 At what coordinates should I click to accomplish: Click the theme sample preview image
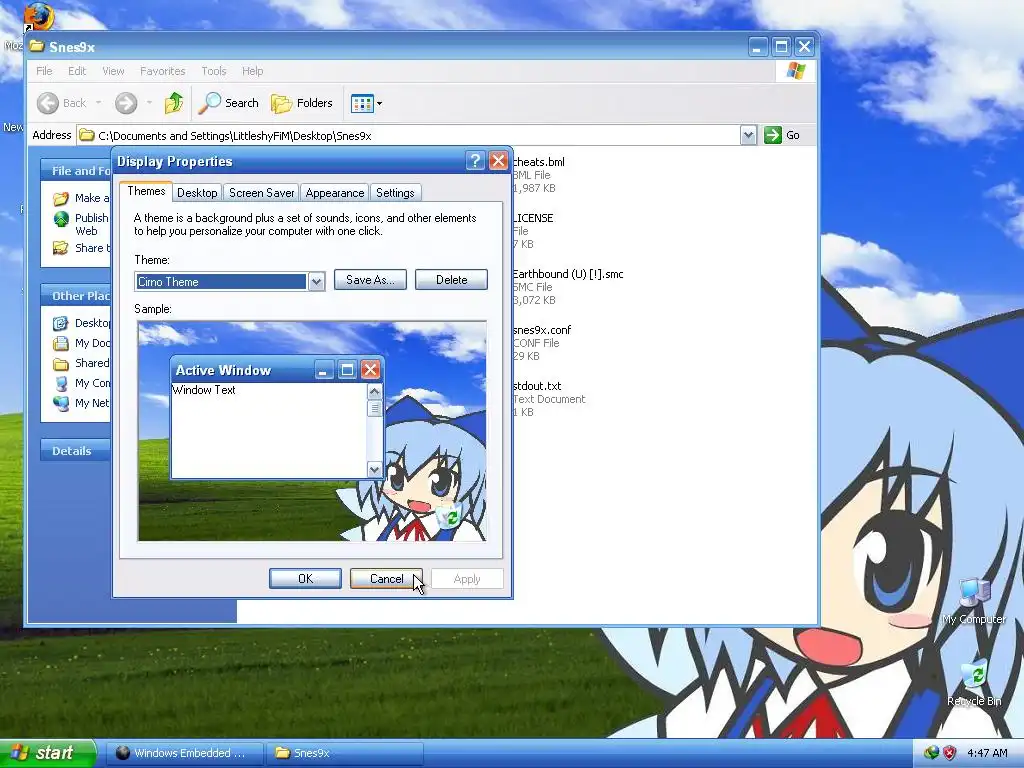click(312, 431)
